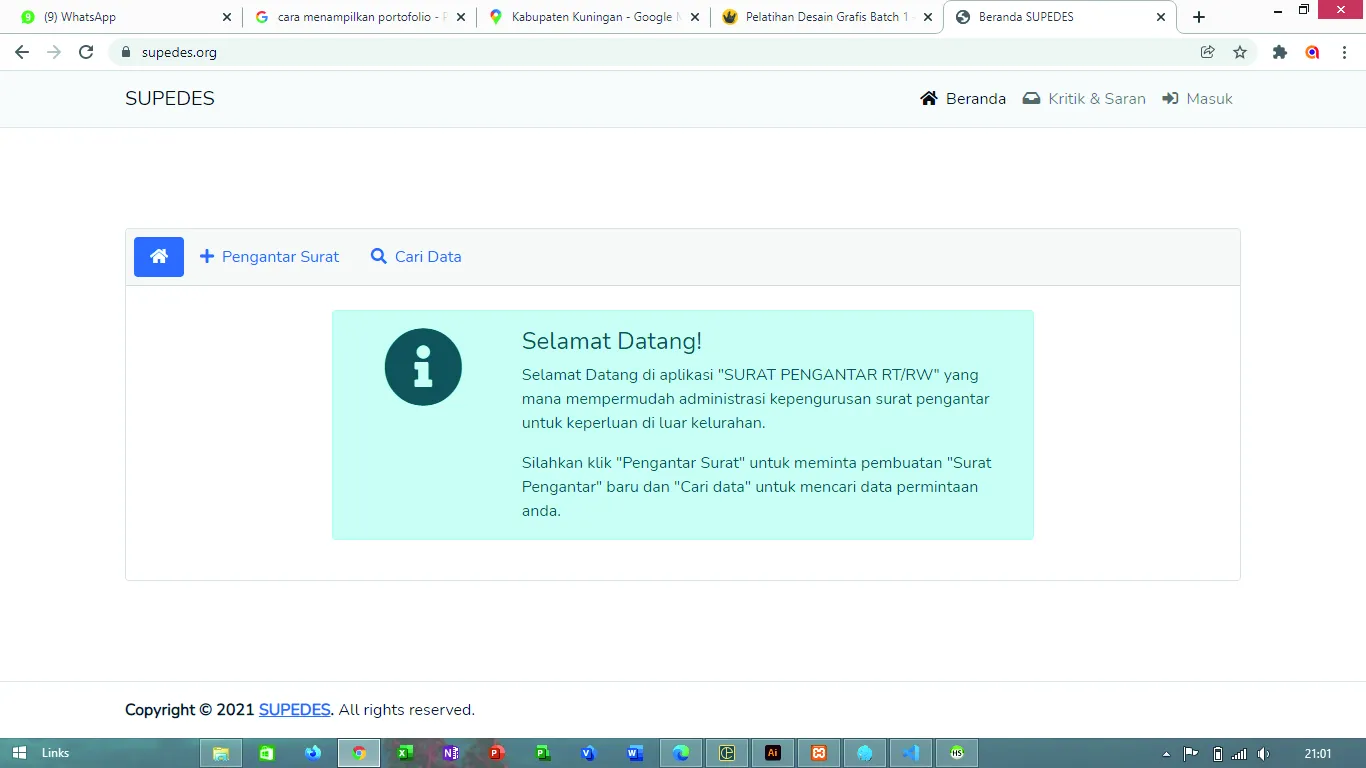Open Adobe Illustrator from the taskbar
This screenshot has height=768, width=1366.
click(772, 753)
